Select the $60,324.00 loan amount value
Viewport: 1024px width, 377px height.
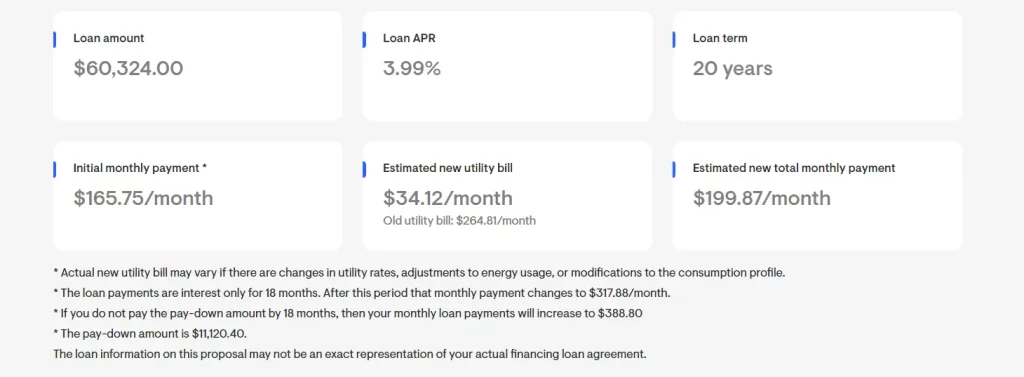coord(128,68)
